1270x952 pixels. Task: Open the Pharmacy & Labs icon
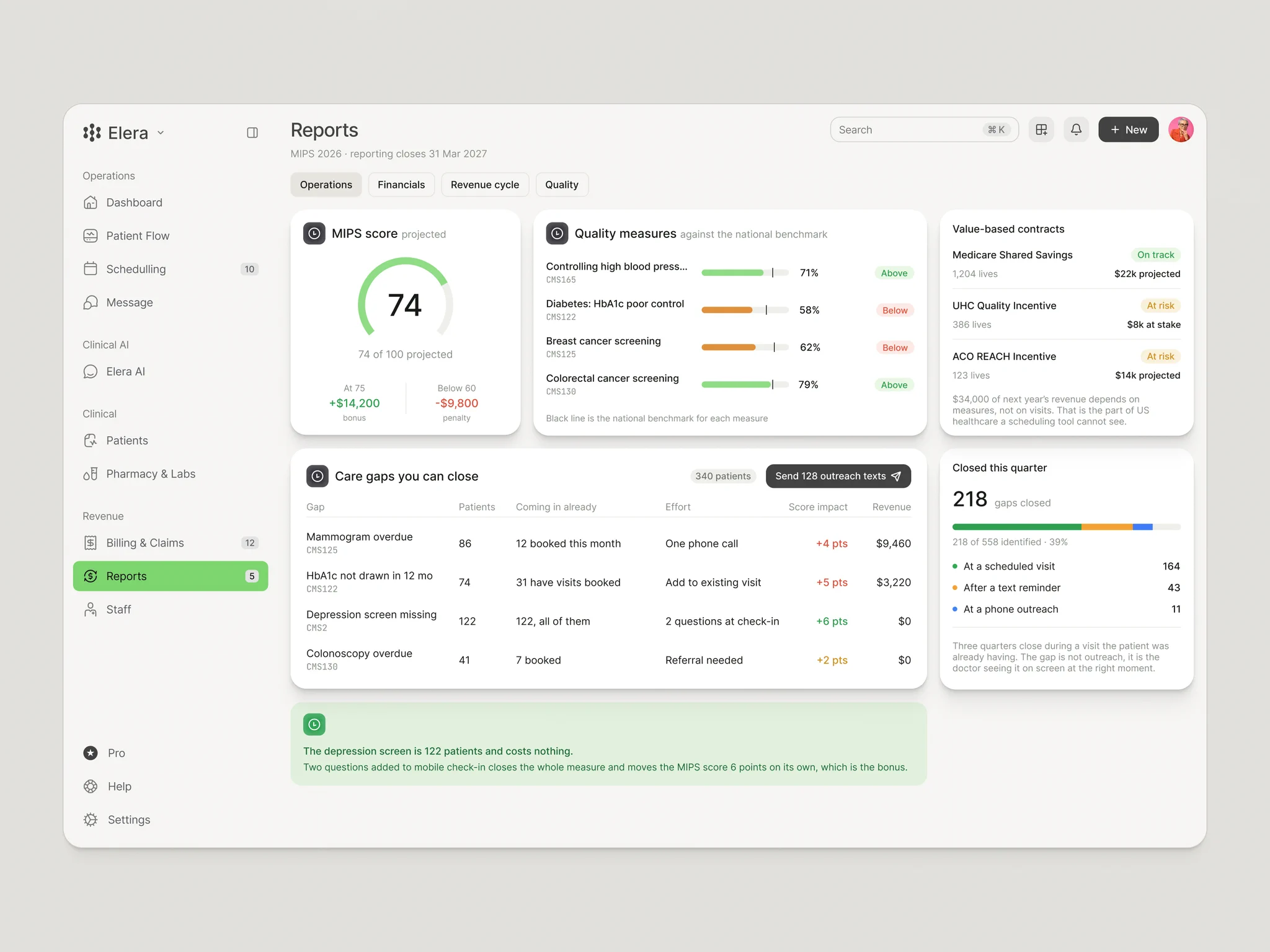click(x=91, y=474)
